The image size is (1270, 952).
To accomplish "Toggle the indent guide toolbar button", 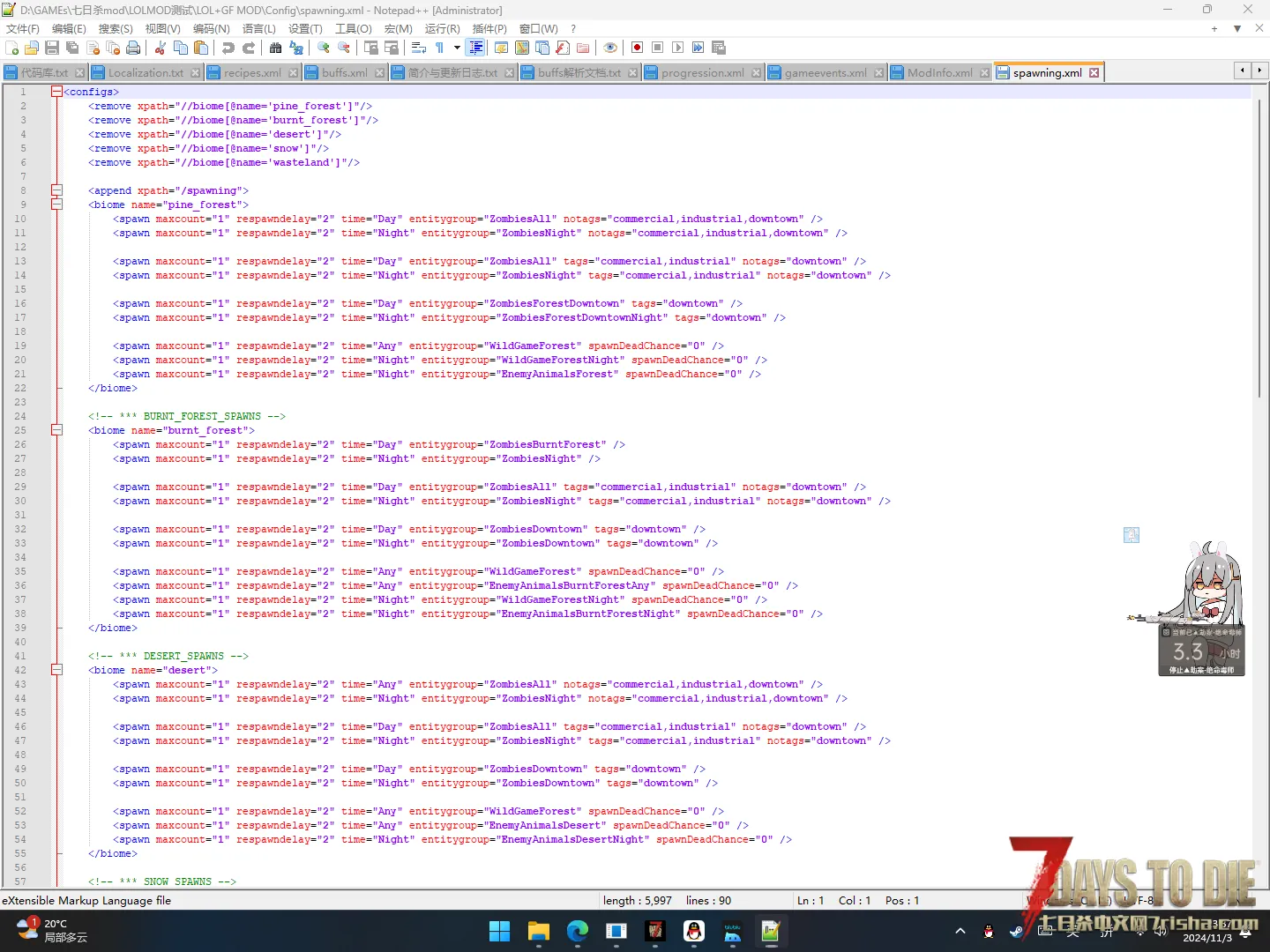I will pyautogui.click(x=476, y=48).
